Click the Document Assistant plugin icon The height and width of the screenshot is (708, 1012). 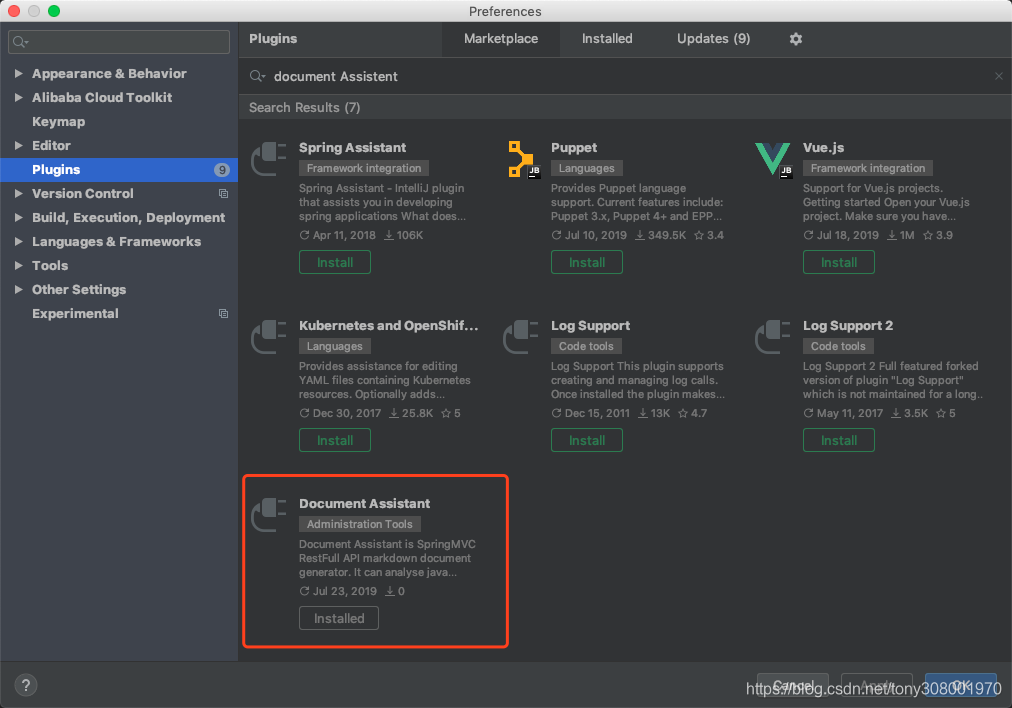tap(268, 515)
